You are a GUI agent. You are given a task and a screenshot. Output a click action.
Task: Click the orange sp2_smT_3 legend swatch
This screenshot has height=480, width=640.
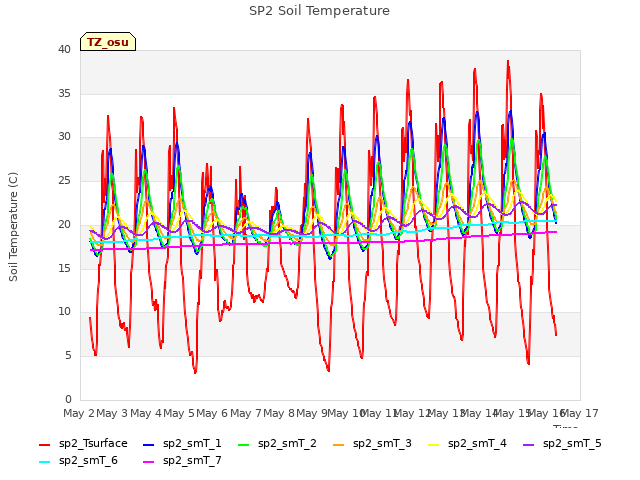coord(339,444)
